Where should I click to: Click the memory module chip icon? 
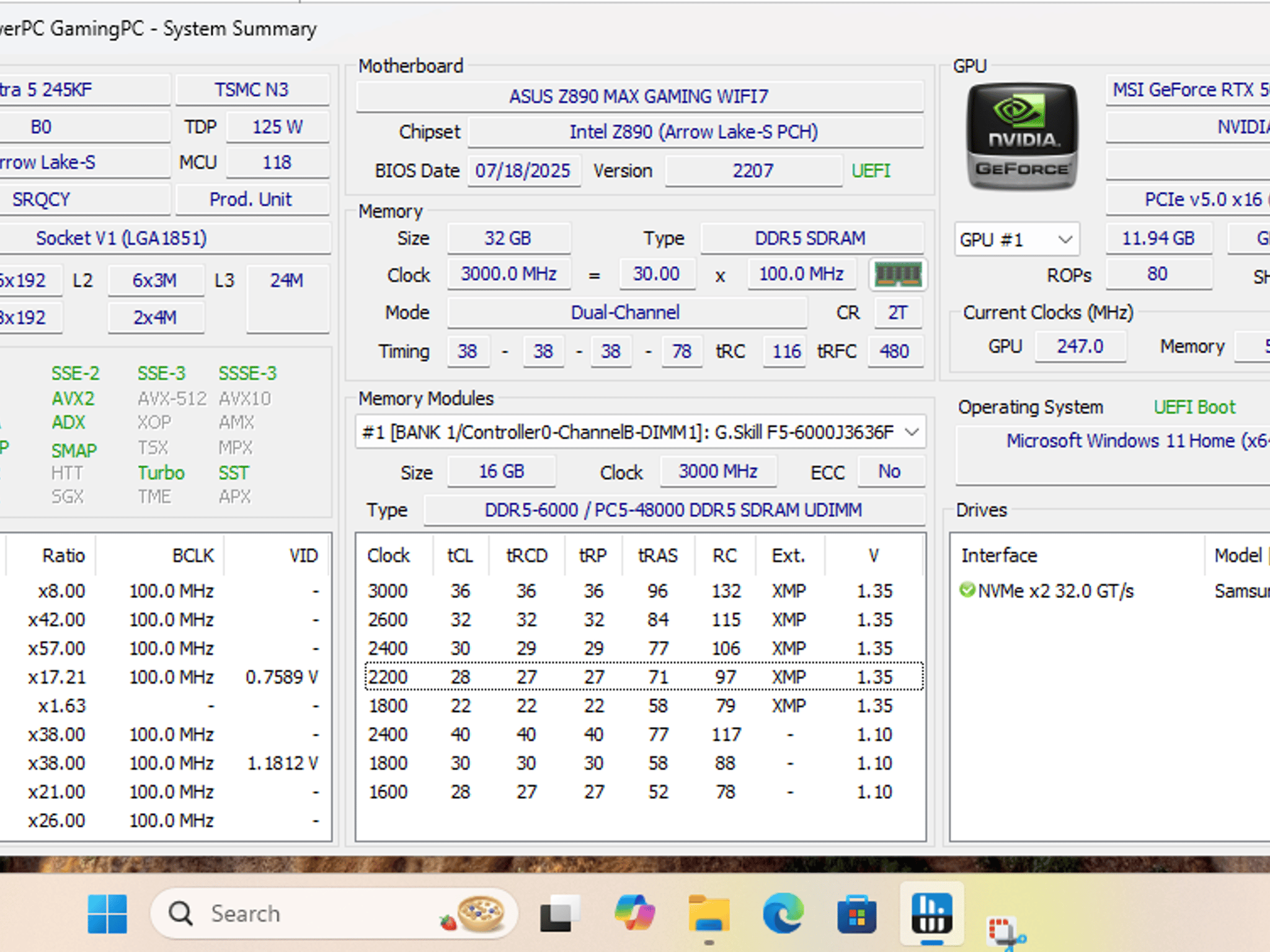point(897,274)
